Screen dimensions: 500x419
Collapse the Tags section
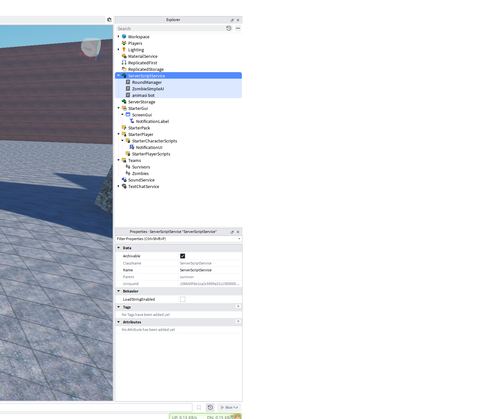tap(119, 307)
